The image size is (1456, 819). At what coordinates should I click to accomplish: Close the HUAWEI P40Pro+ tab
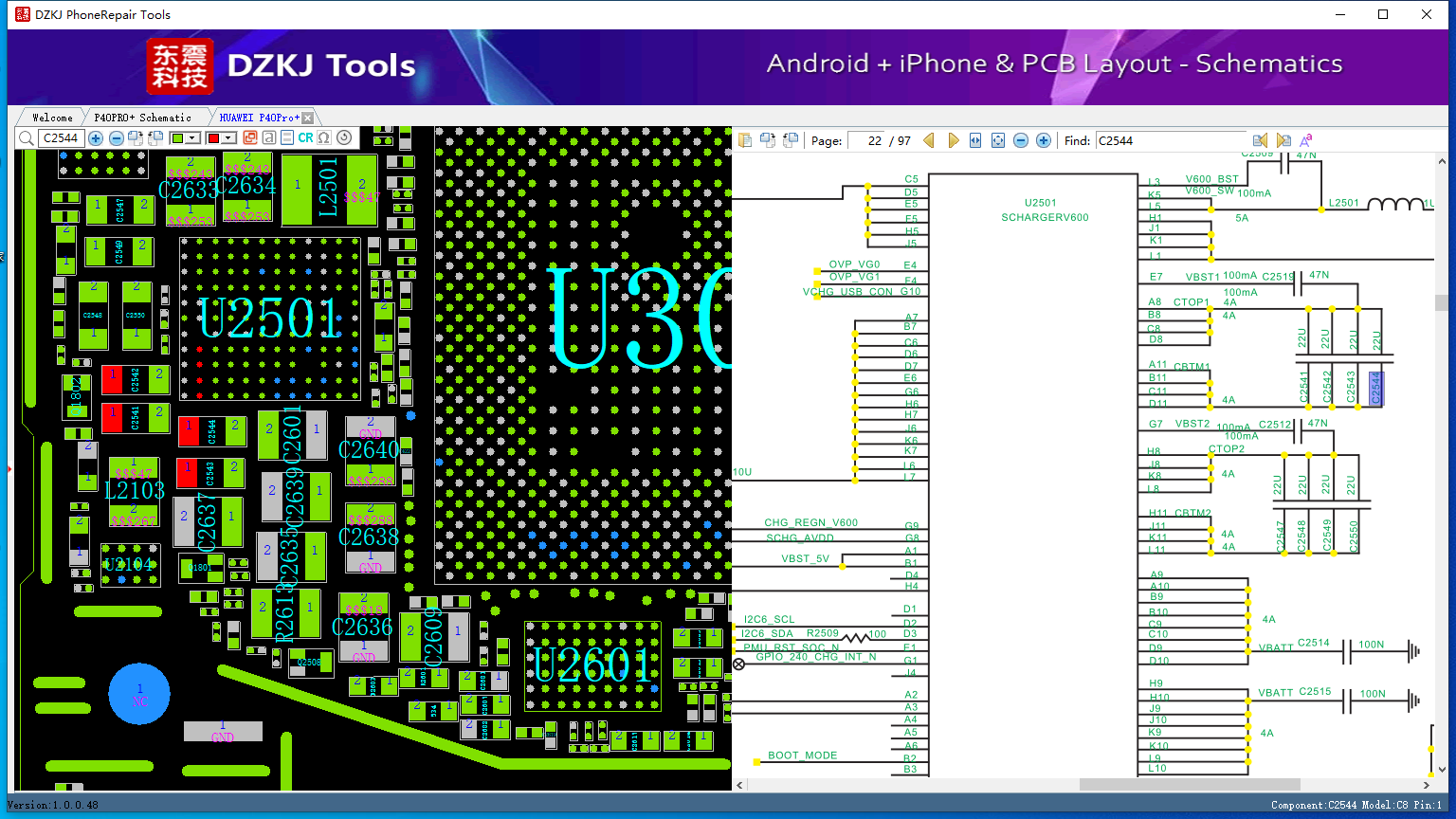[307, 118]
